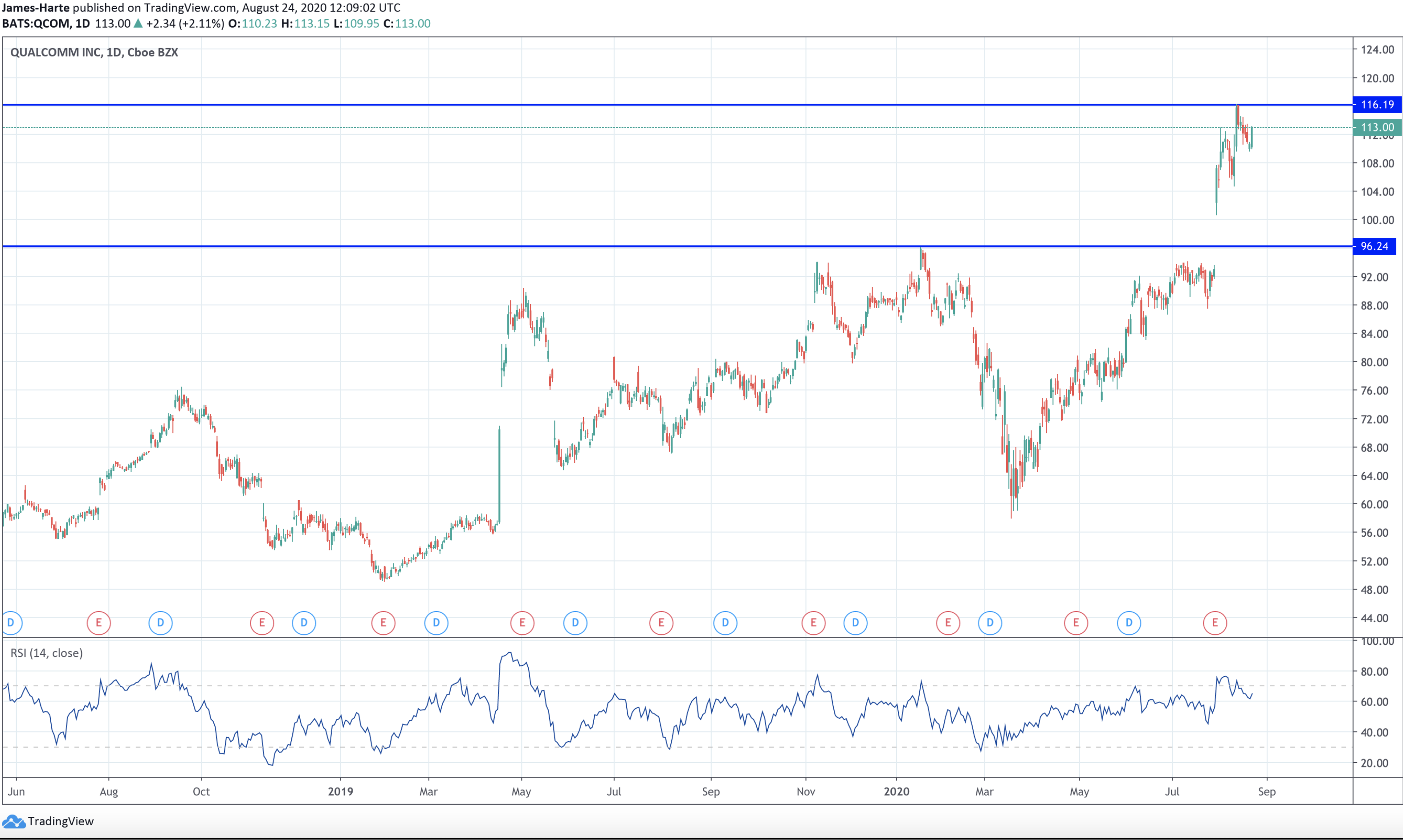Click the earnings E marker above May 2019
The image size is (1403, 840).
click(x=522, y=623)
